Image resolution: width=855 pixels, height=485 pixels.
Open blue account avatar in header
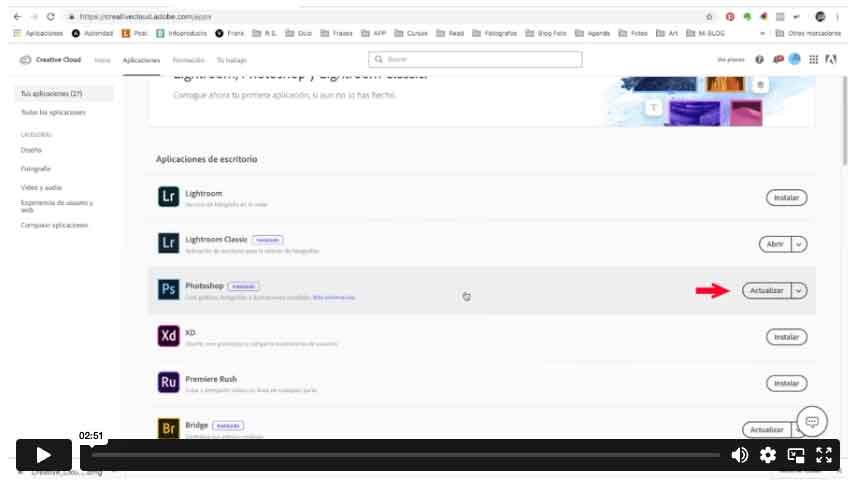tap(794, 59)
